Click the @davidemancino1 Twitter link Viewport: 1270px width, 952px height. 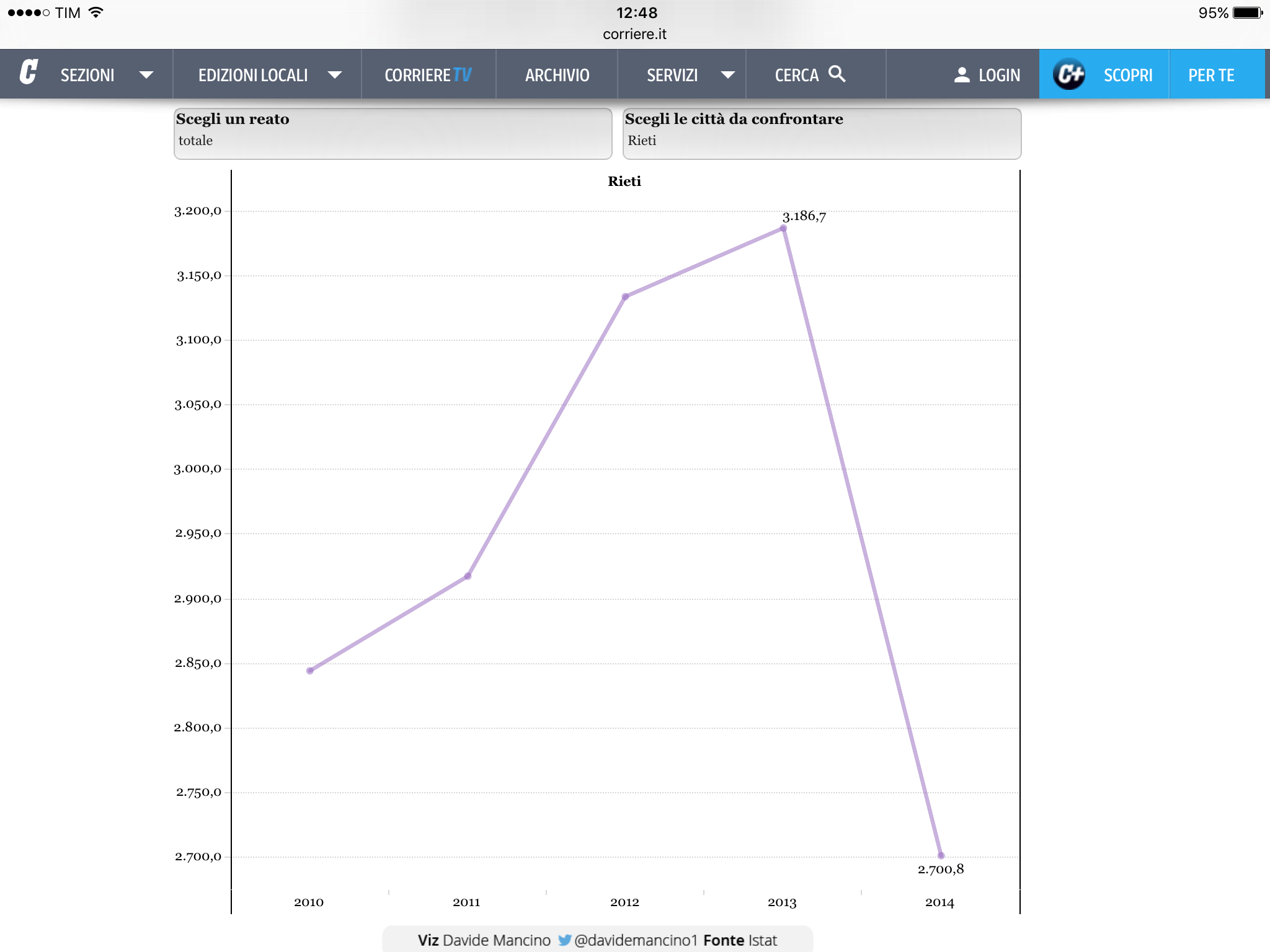click(636, 940)
